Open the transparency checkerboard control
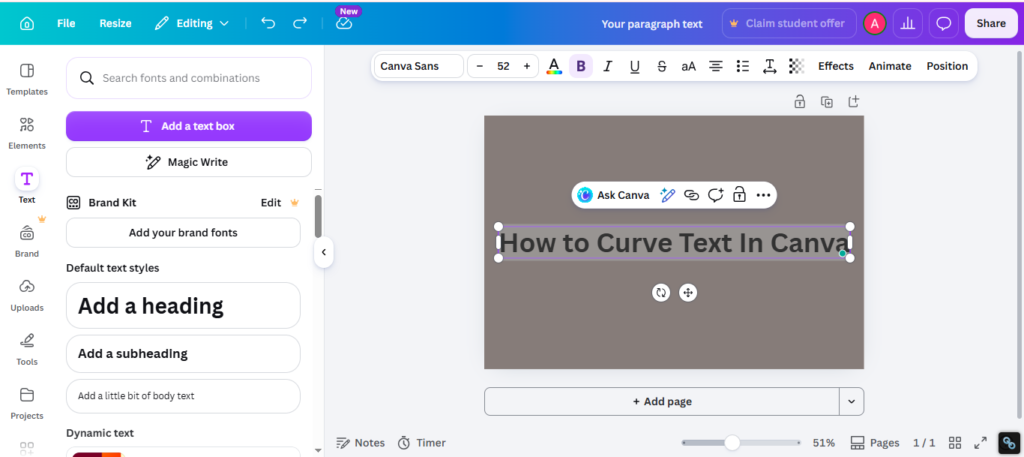 (796, 66)
